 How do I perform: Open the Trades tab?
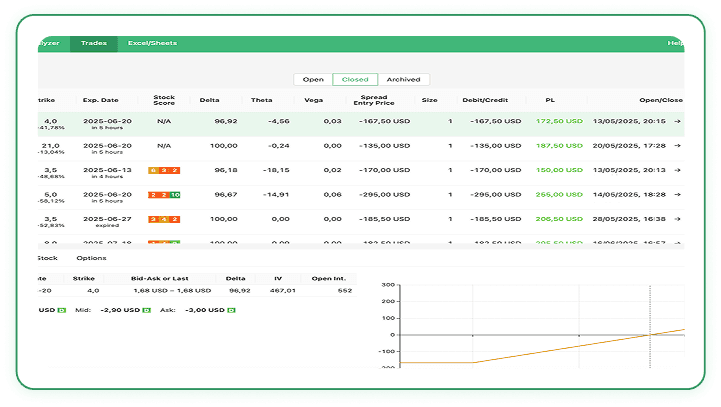point(94,43)
